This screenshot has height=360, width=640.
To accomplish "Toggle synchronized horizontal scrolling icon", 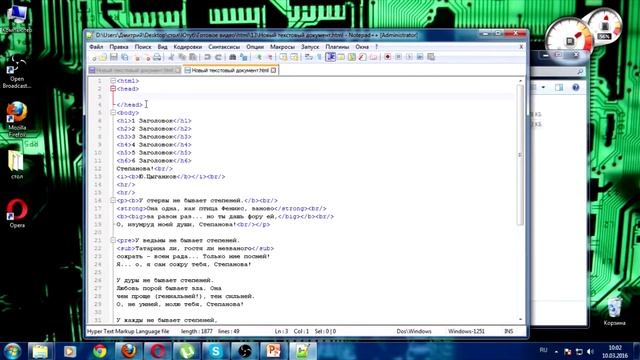I will coord(294,58).
